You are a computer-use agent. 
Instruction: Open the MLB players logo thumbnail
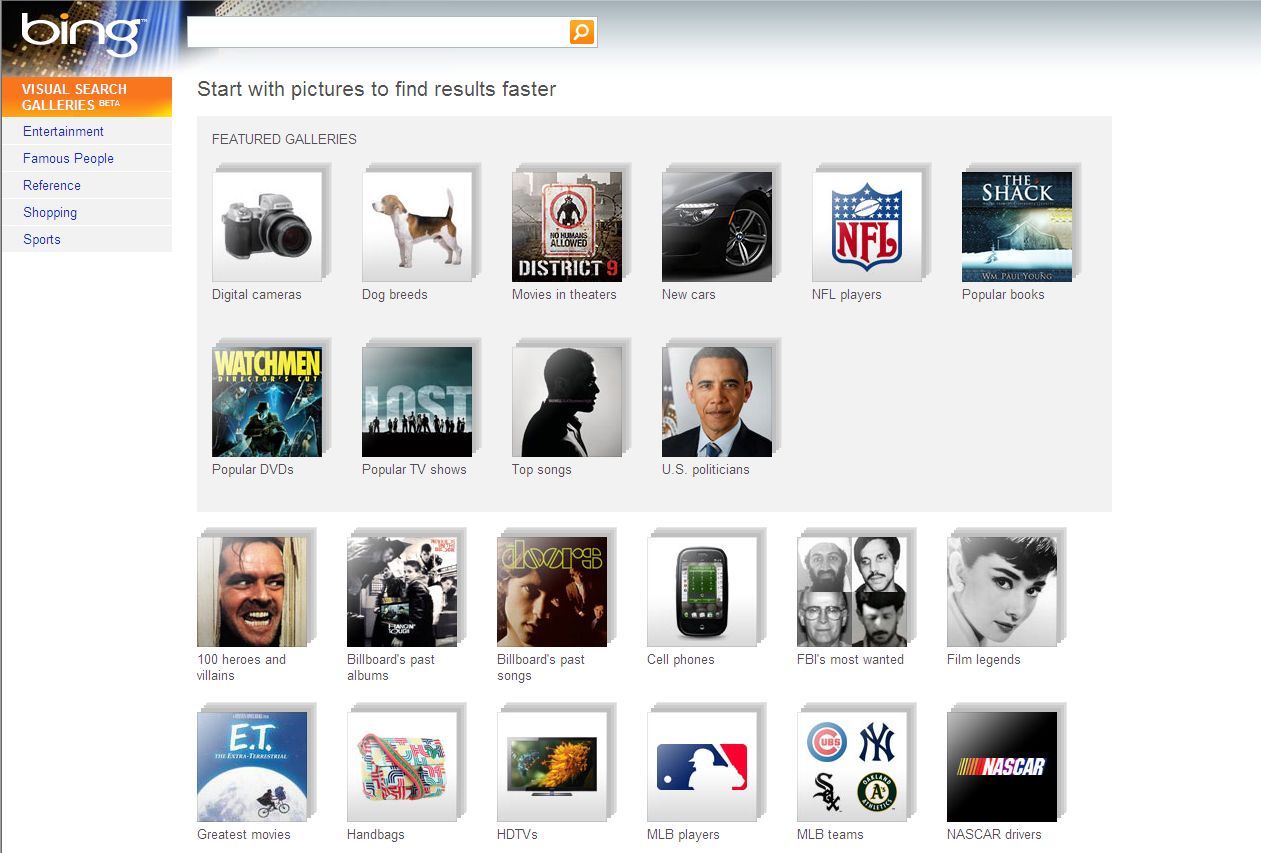coord(702,767)
